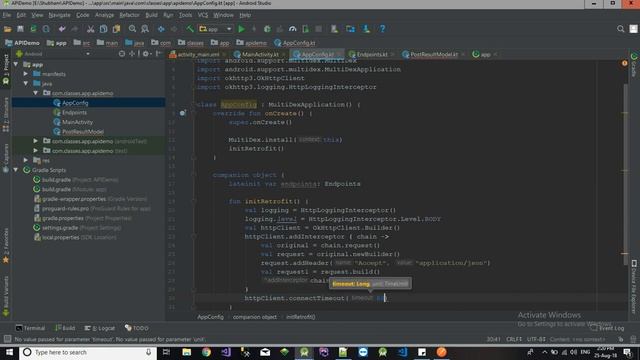Click the UTF-8 encoding in status bar
Screen dimensions: 640x360
coord(536,339)
